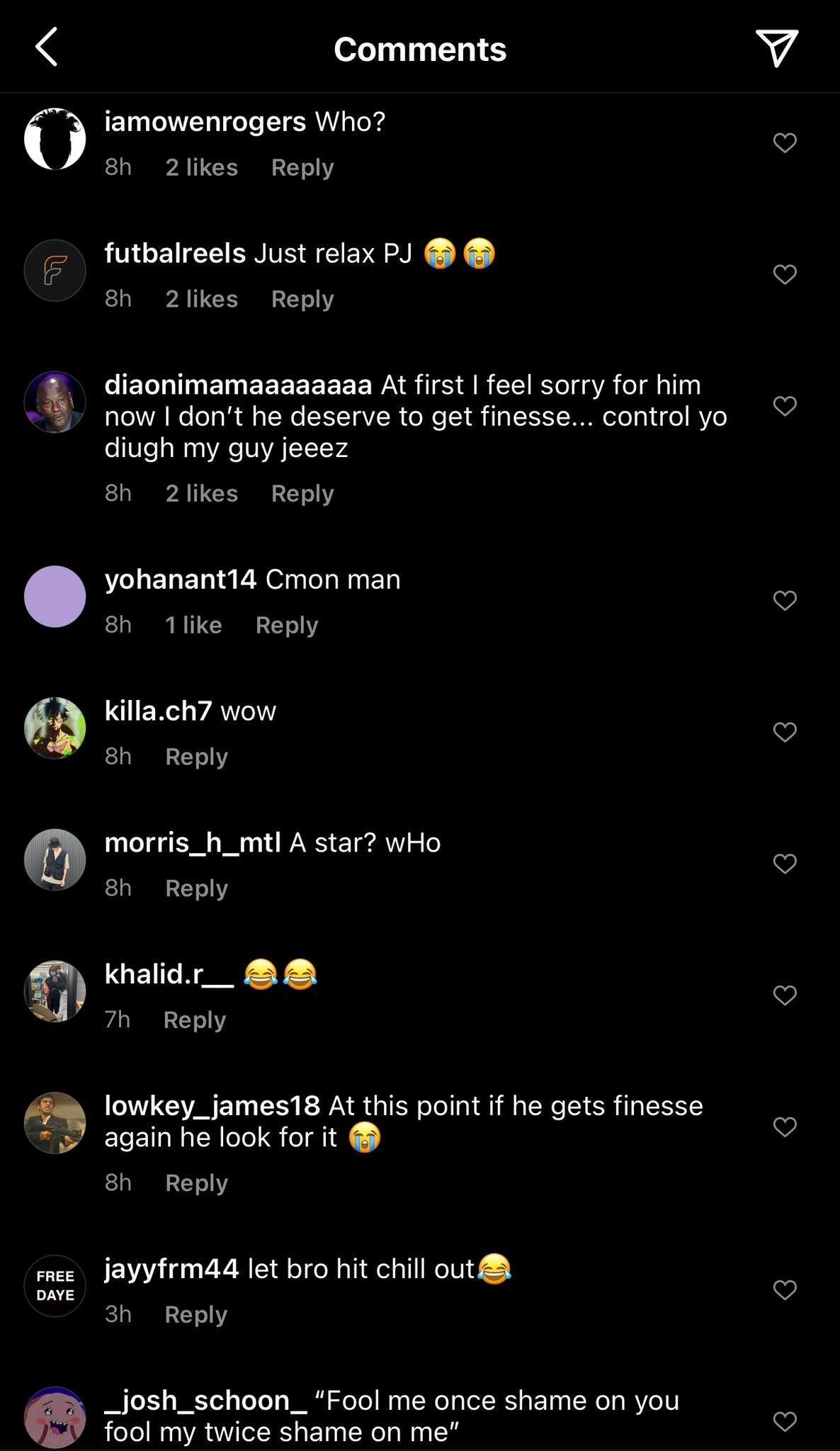The height and width of the screenshot is (1451, 840).
Task: Heart killa.ch7's "wow" comment
Action: [x=785, y=732]
